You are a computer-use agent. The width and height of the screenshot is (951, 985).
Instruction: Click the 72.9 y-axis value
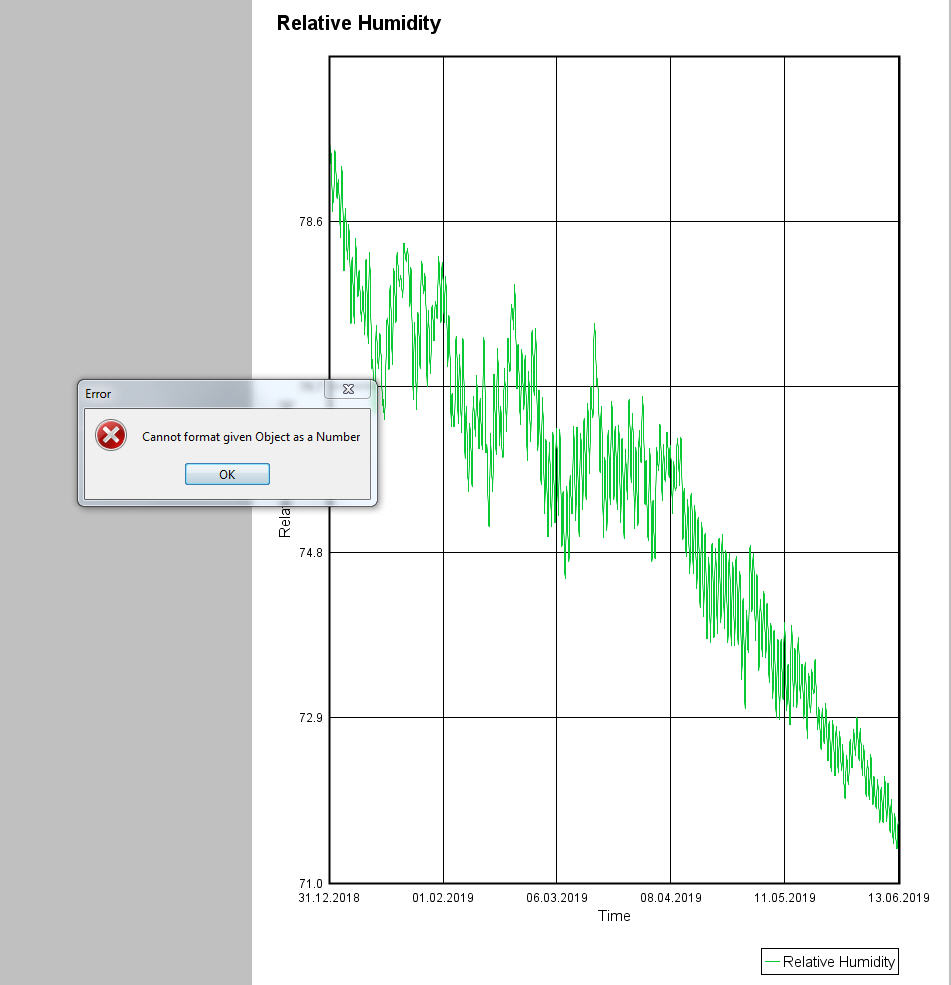point(311,718)
